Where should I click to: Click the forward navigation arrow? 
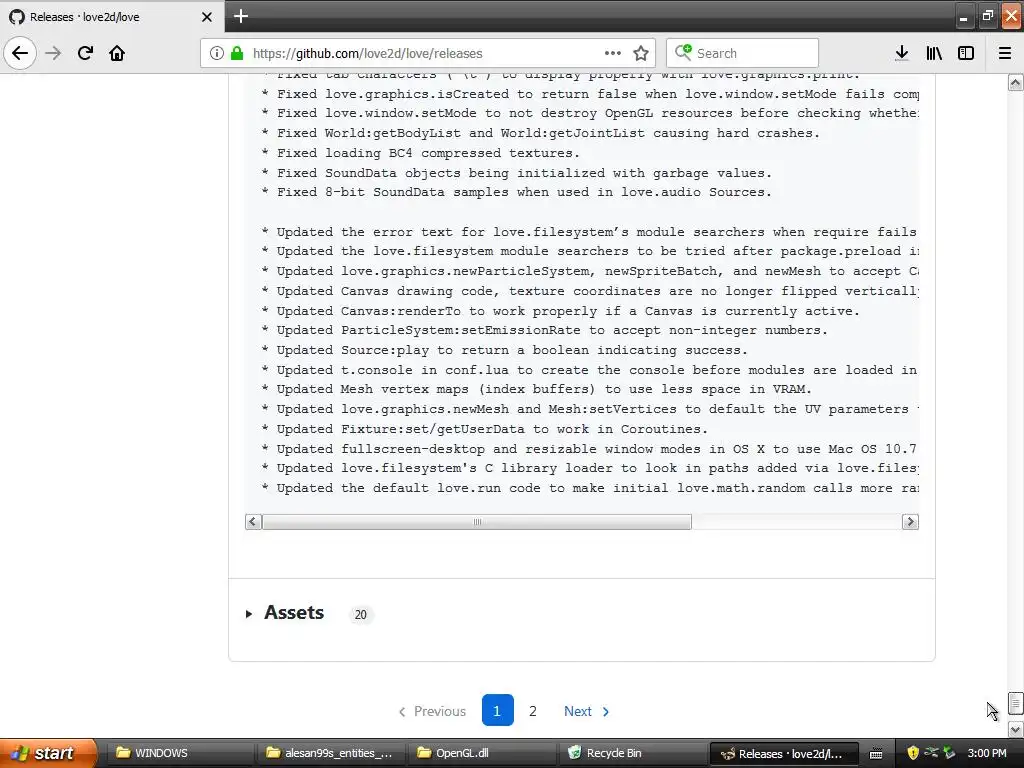(x=53, y=53)
